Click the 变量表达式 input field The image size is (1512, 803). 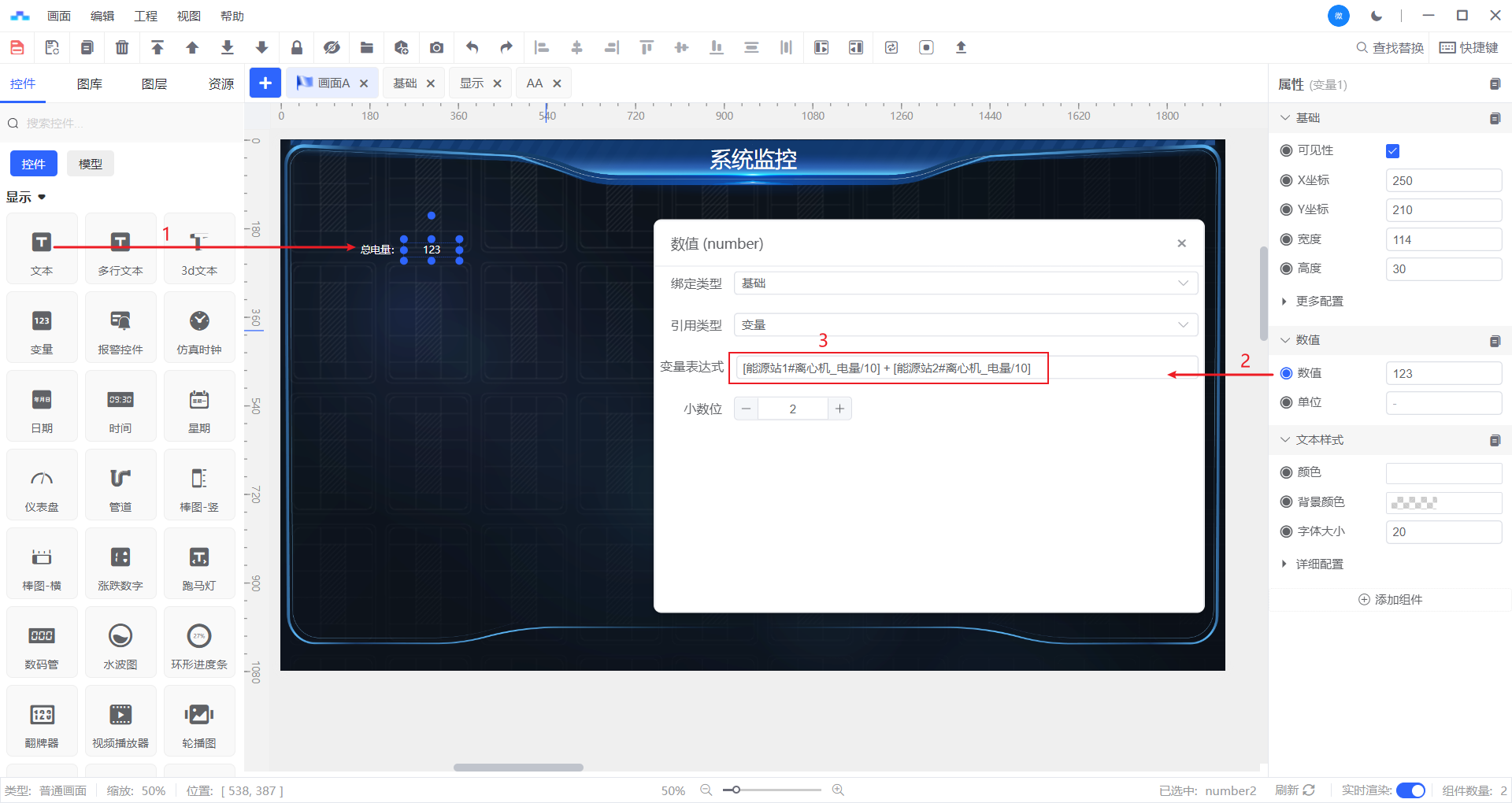[x=965, y=368]
